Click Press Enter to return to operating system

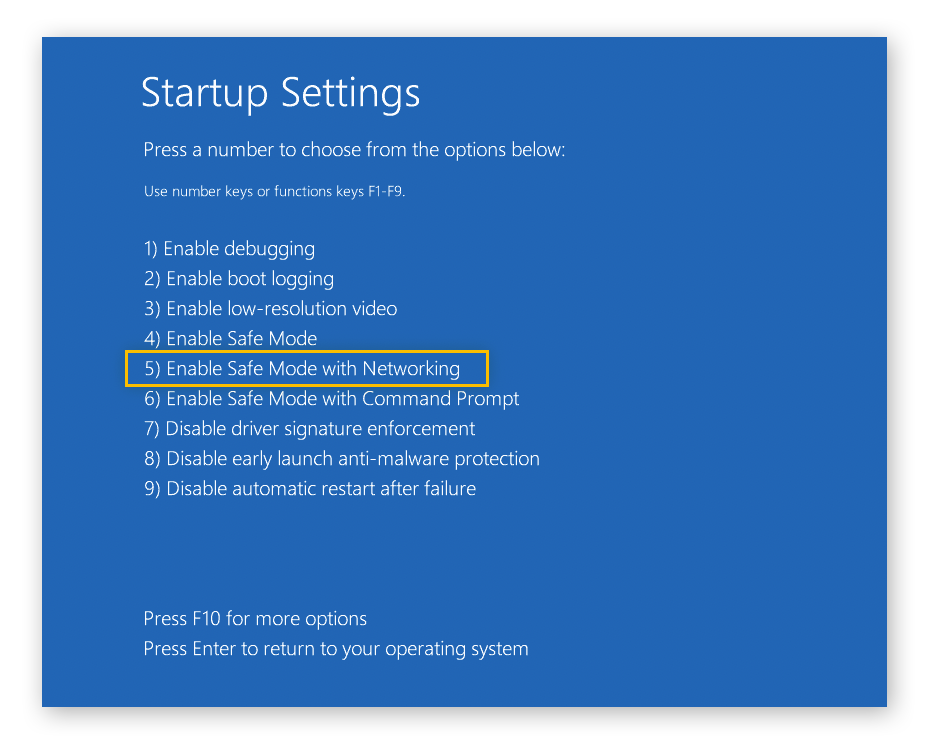coord(335,649)
